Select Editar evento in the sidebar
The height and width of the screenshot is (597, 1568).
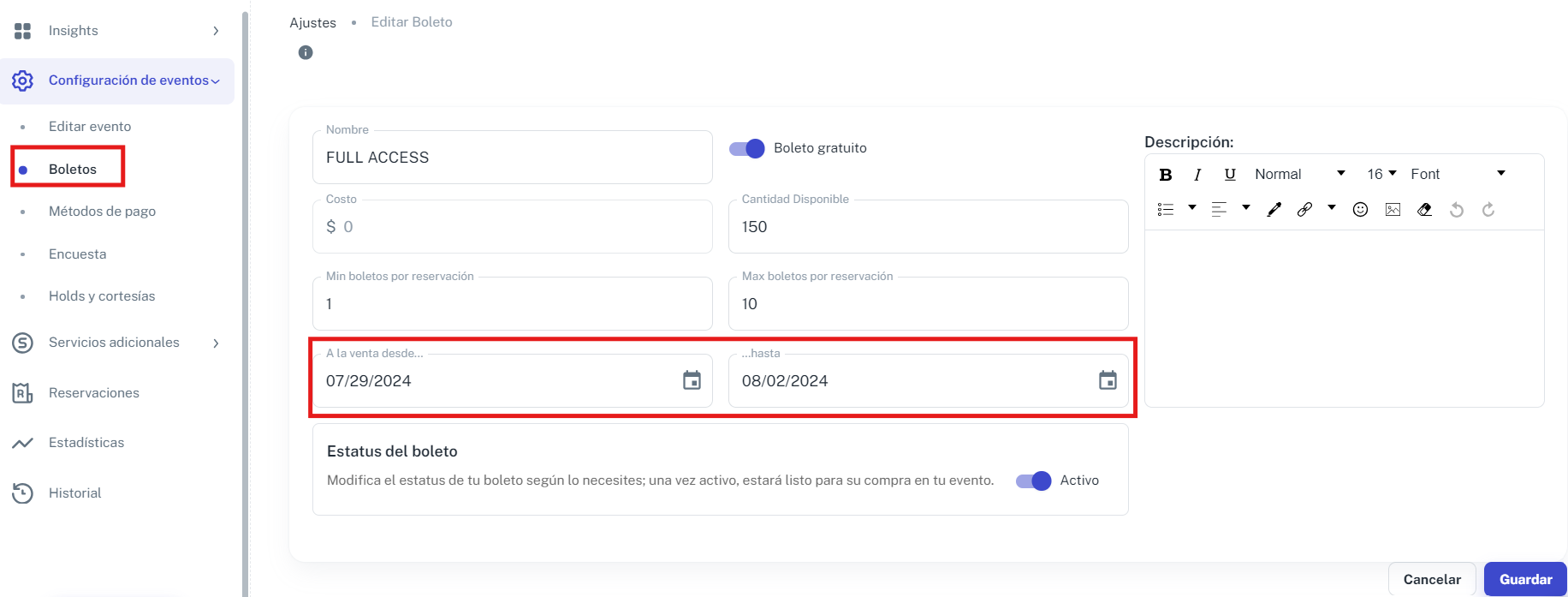90,127
